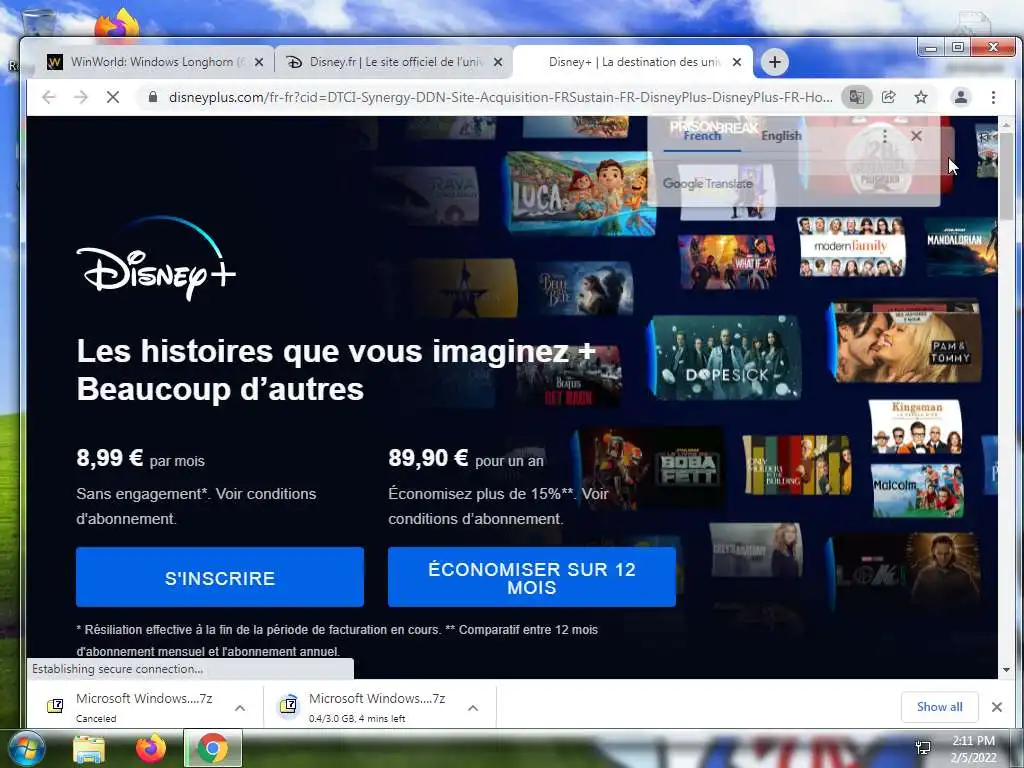The width and height of the screenshot is (1024, 768).
Task: Click the S'INSCRIRE button
Action: [x=219, y=577]
